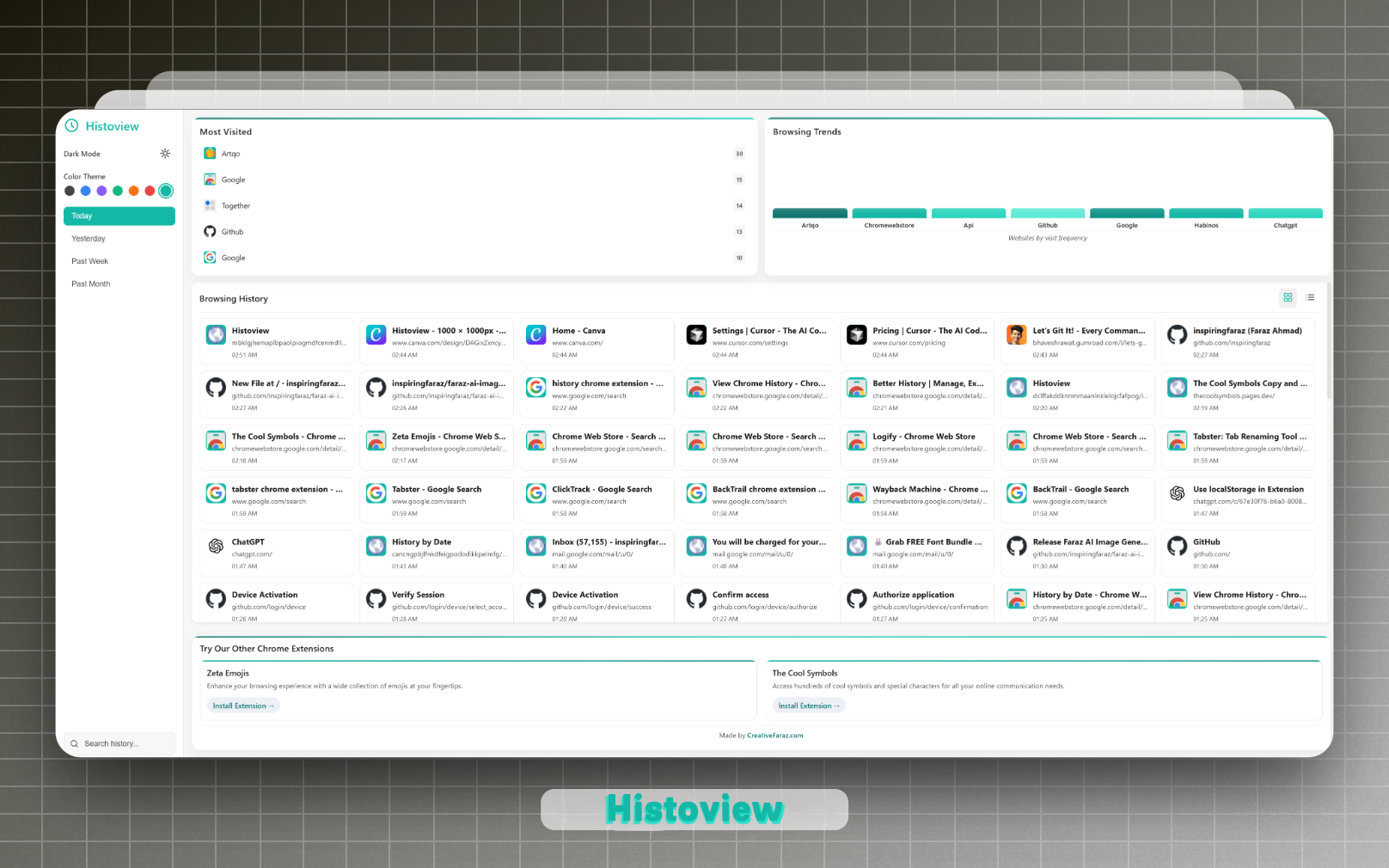Viewport: 1389px width, 868px height.
Task: Click the ChatGPT icon on ChatGPT card
Action: 216,546
